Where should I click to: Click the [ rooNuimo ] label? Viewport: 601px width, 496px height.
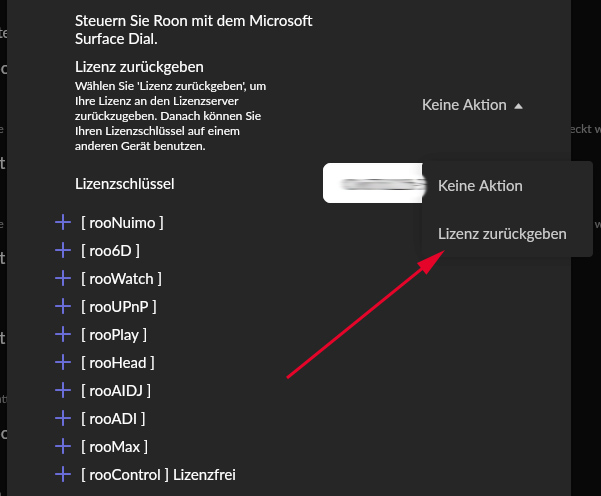122,222
